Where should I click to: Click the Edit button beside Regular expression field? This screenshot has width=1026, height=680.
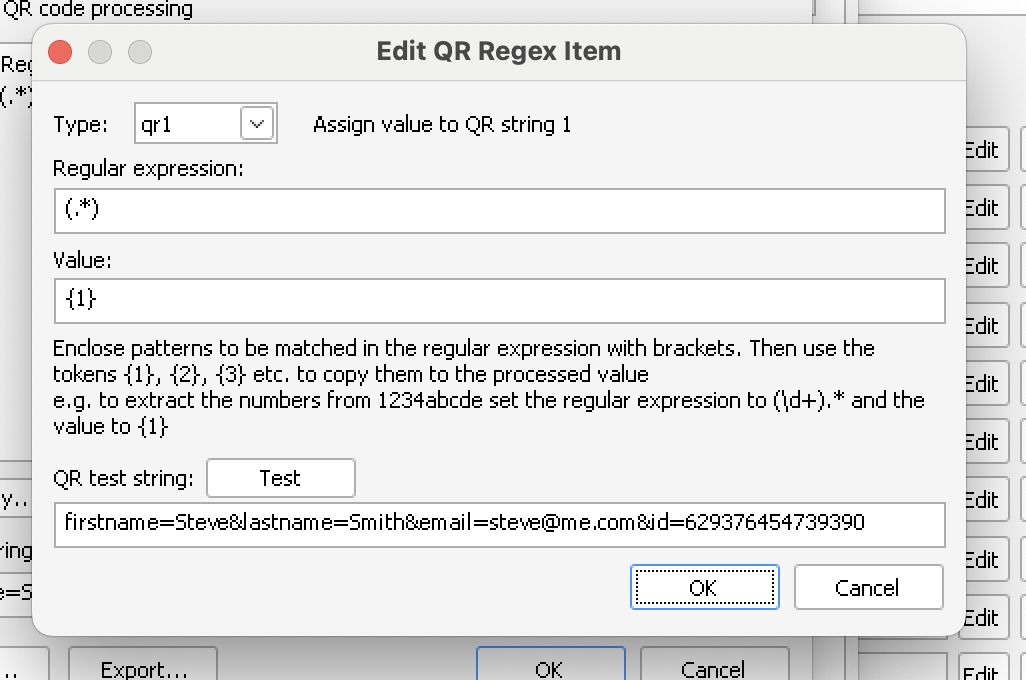pos(982,207)
